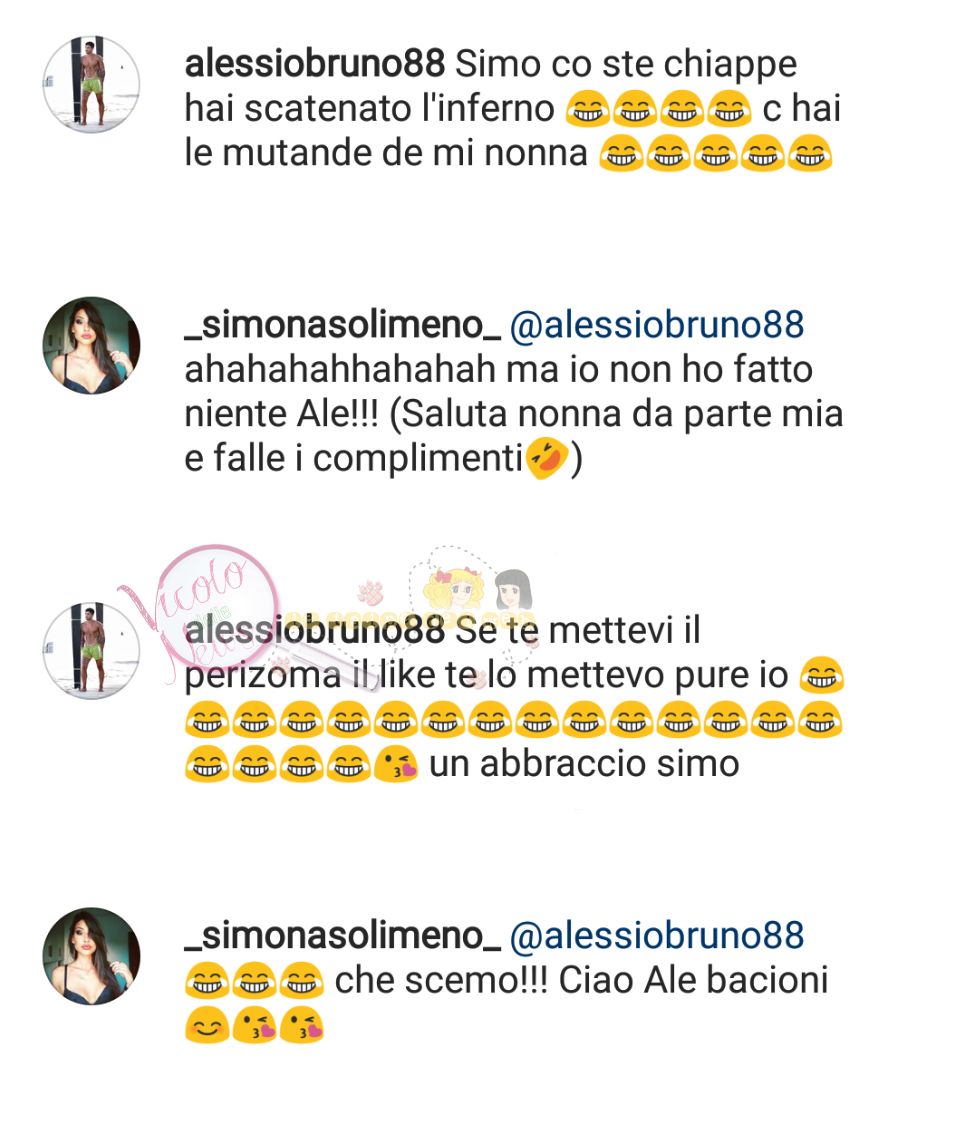
Task: Click the kiss emoji before "un abbraccio simo"
Action: (x=396, y=765)
